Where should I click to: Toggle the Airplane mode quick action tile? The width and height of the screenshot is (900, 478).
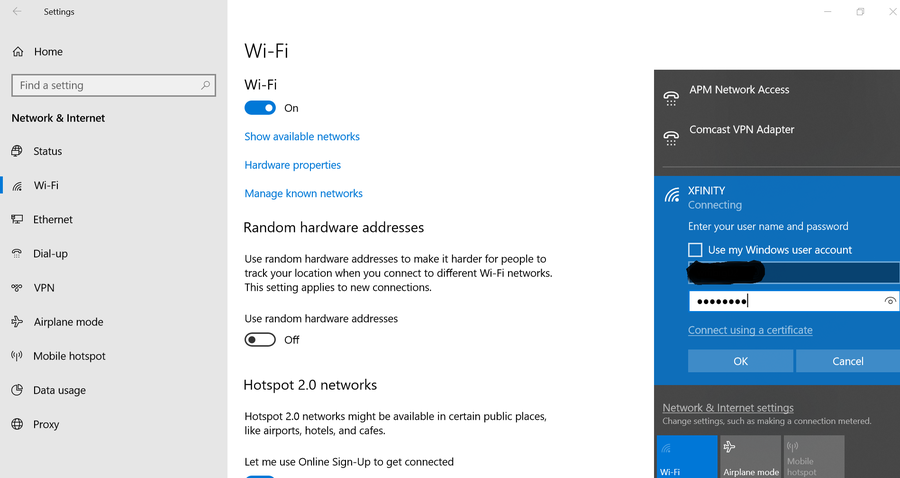coord(750,457)
